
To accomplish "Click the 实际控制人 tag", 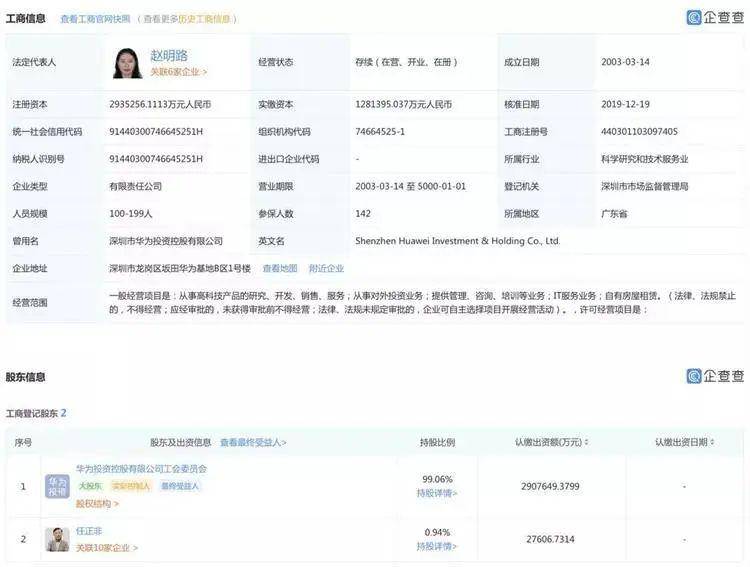I will tap(131, 486).
